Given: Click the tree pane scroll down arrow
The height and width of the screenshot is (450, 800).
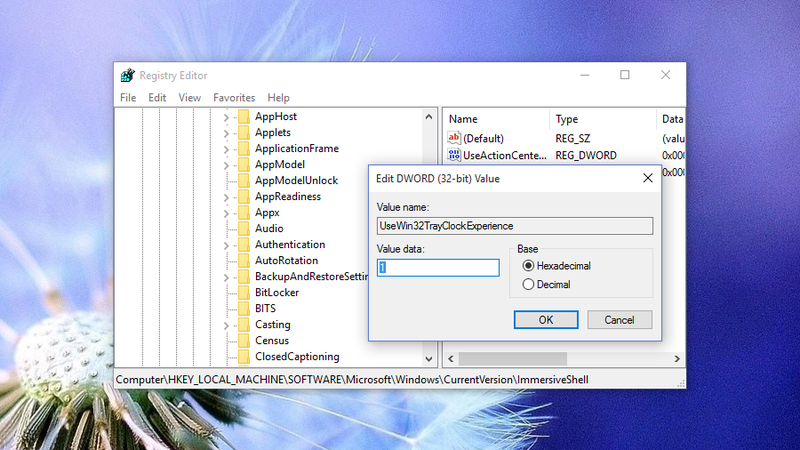Looking at the screenshot, I should tap(429, 359).
